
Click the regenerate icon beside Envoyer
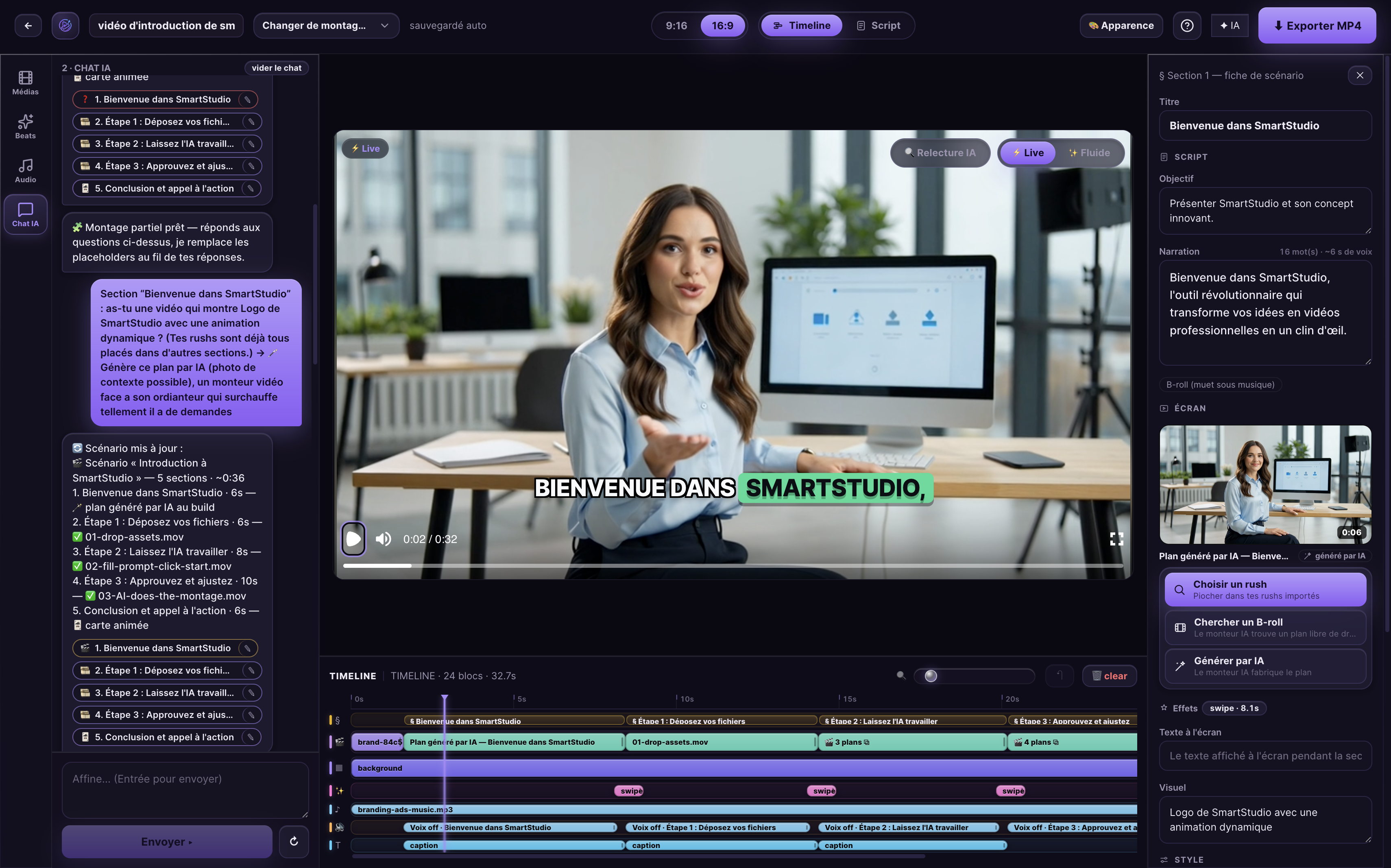click(x=294, y=841)
